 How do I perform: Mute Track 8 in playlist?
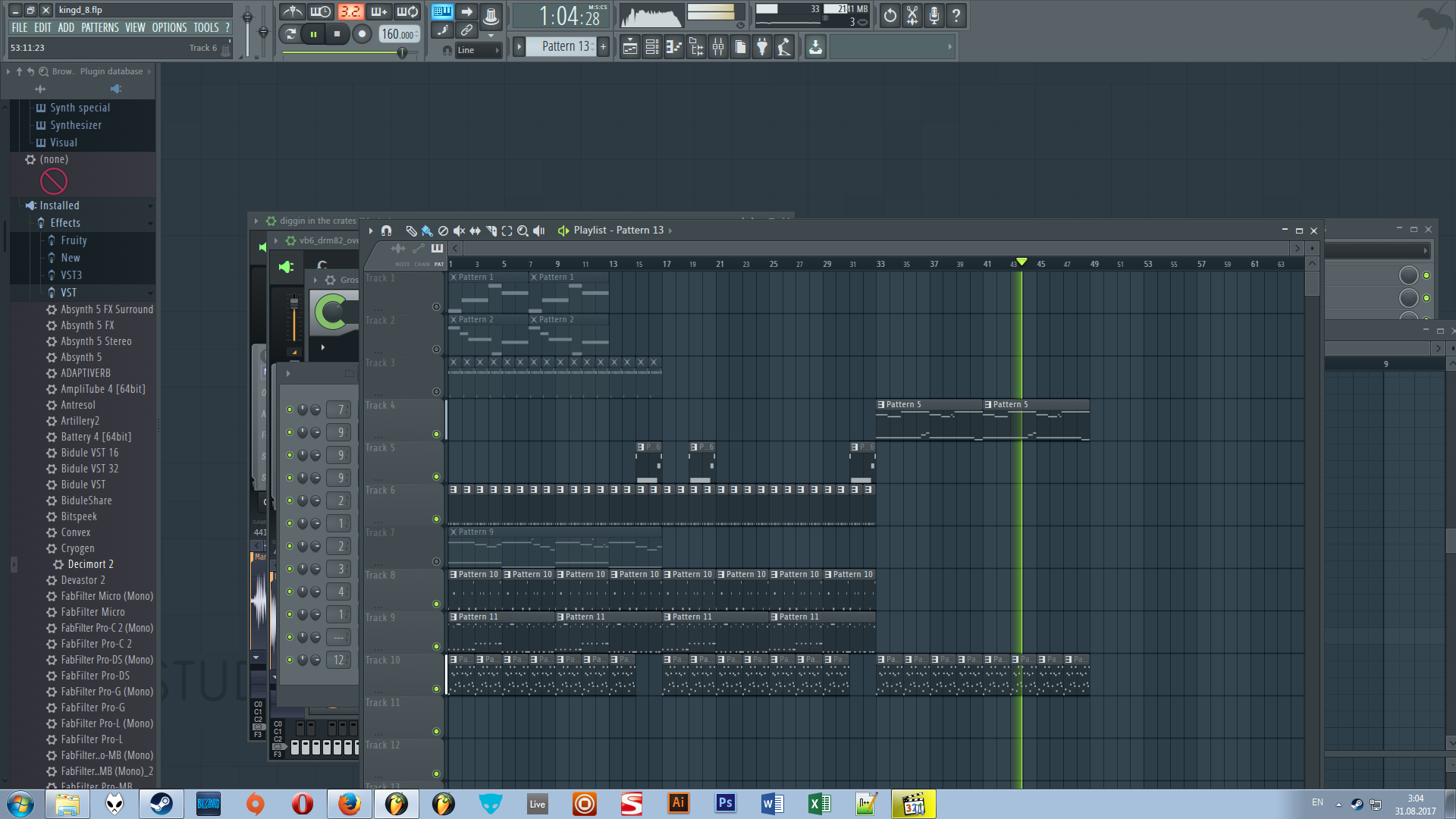436,604
